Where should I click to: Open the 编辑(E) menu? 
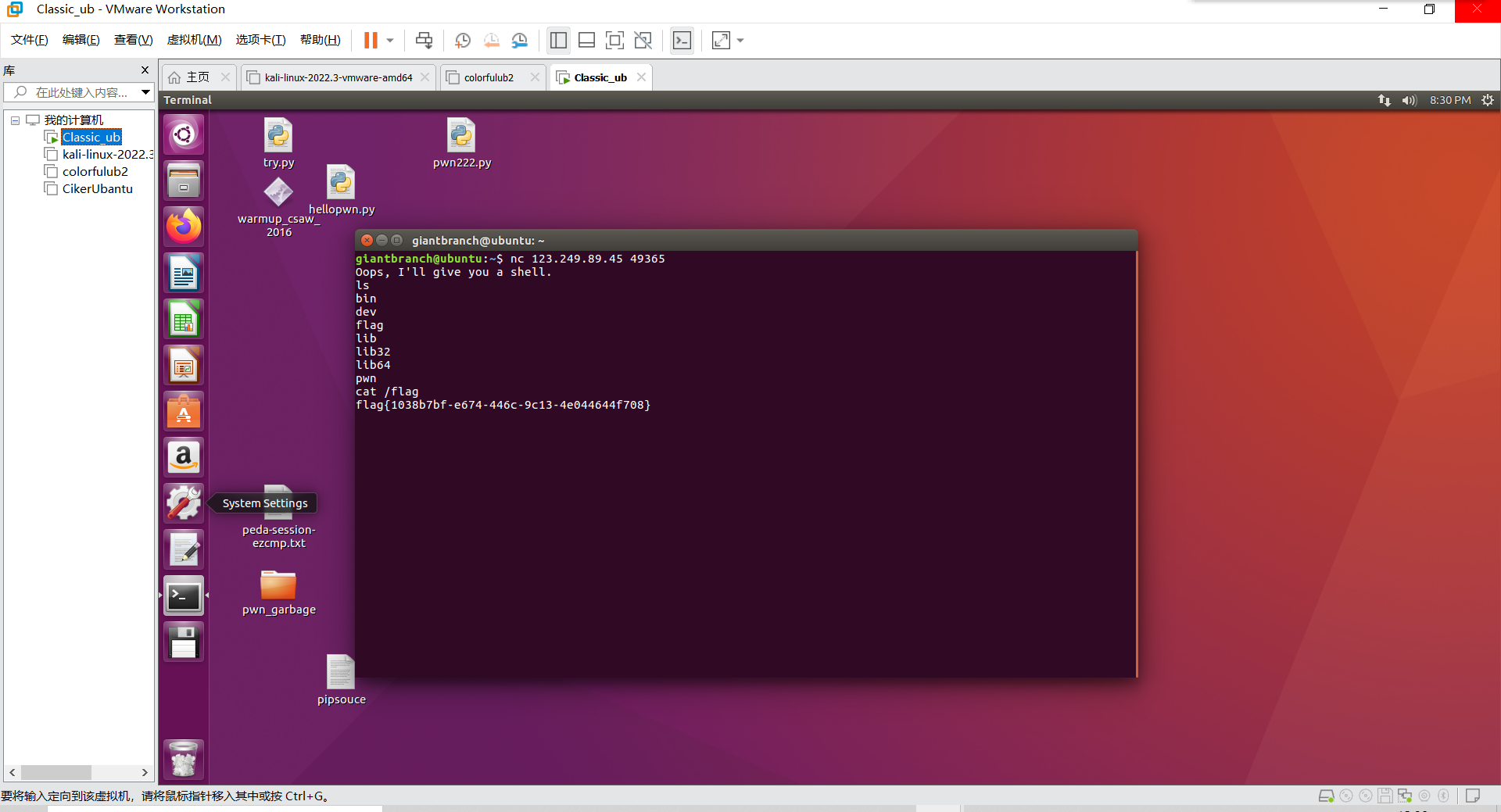coord(81,40)
